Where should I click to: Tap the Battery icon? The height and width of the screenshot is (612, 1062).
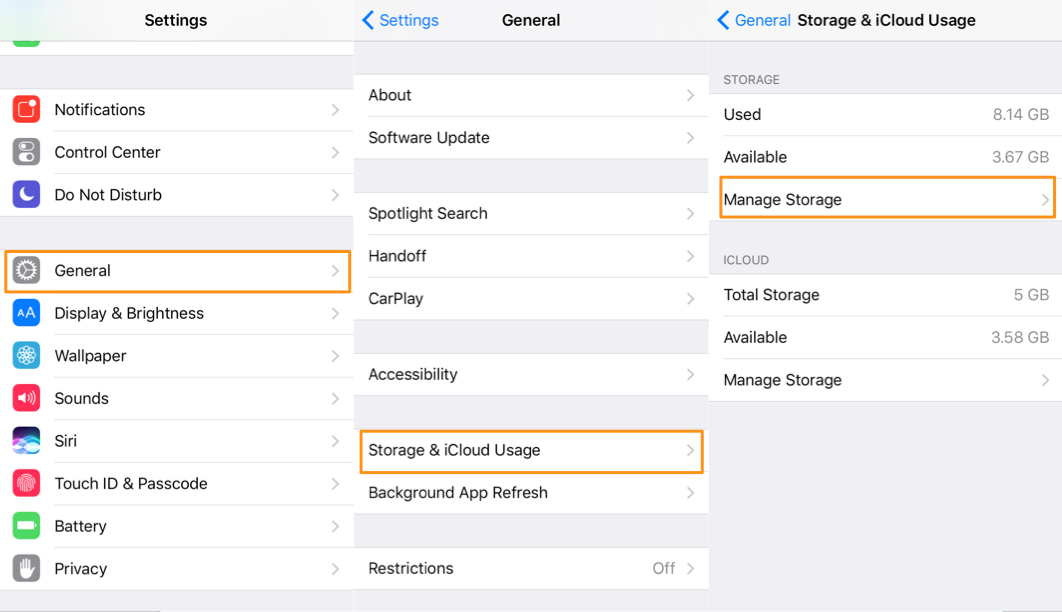click(x=26, y=526)
